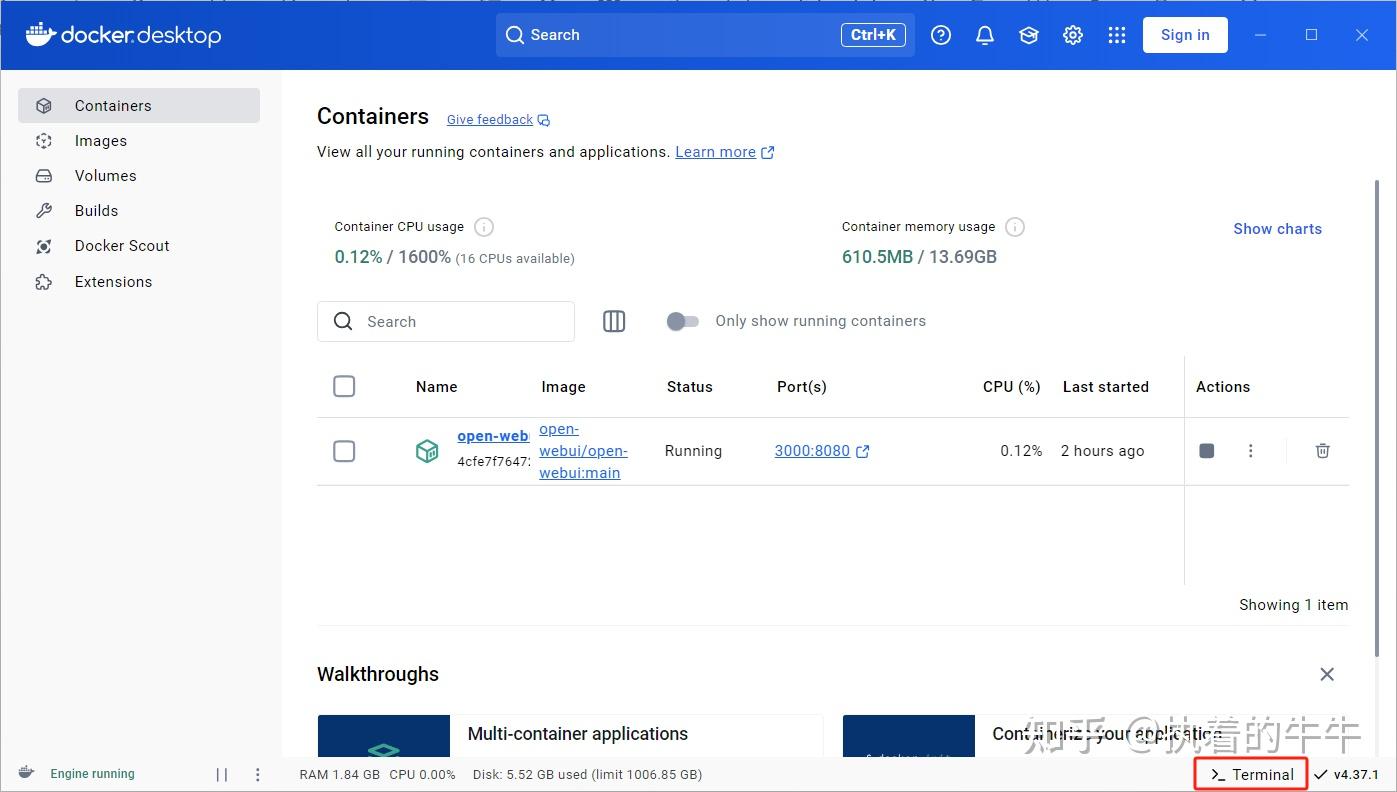
Task: Check the select-all containers checkbox
Action: tap(344, 386)
